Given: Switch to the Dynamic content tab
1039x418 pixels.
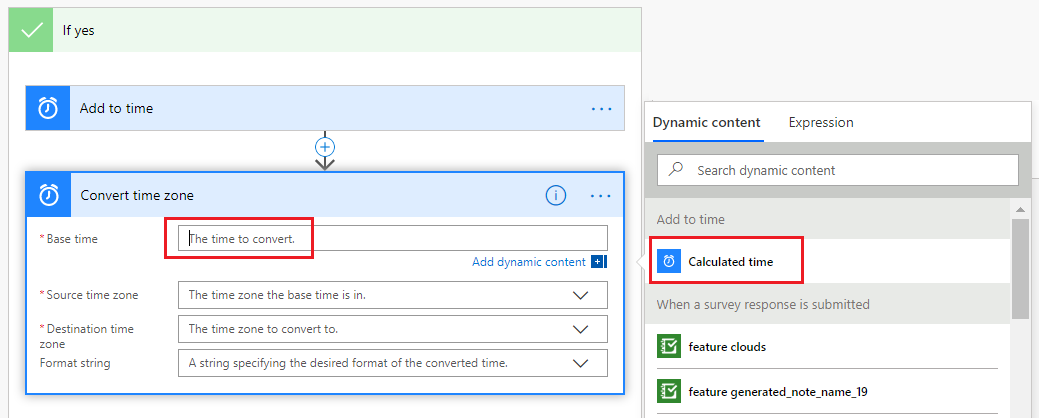Looking at the screenshot, I should 706,122.
